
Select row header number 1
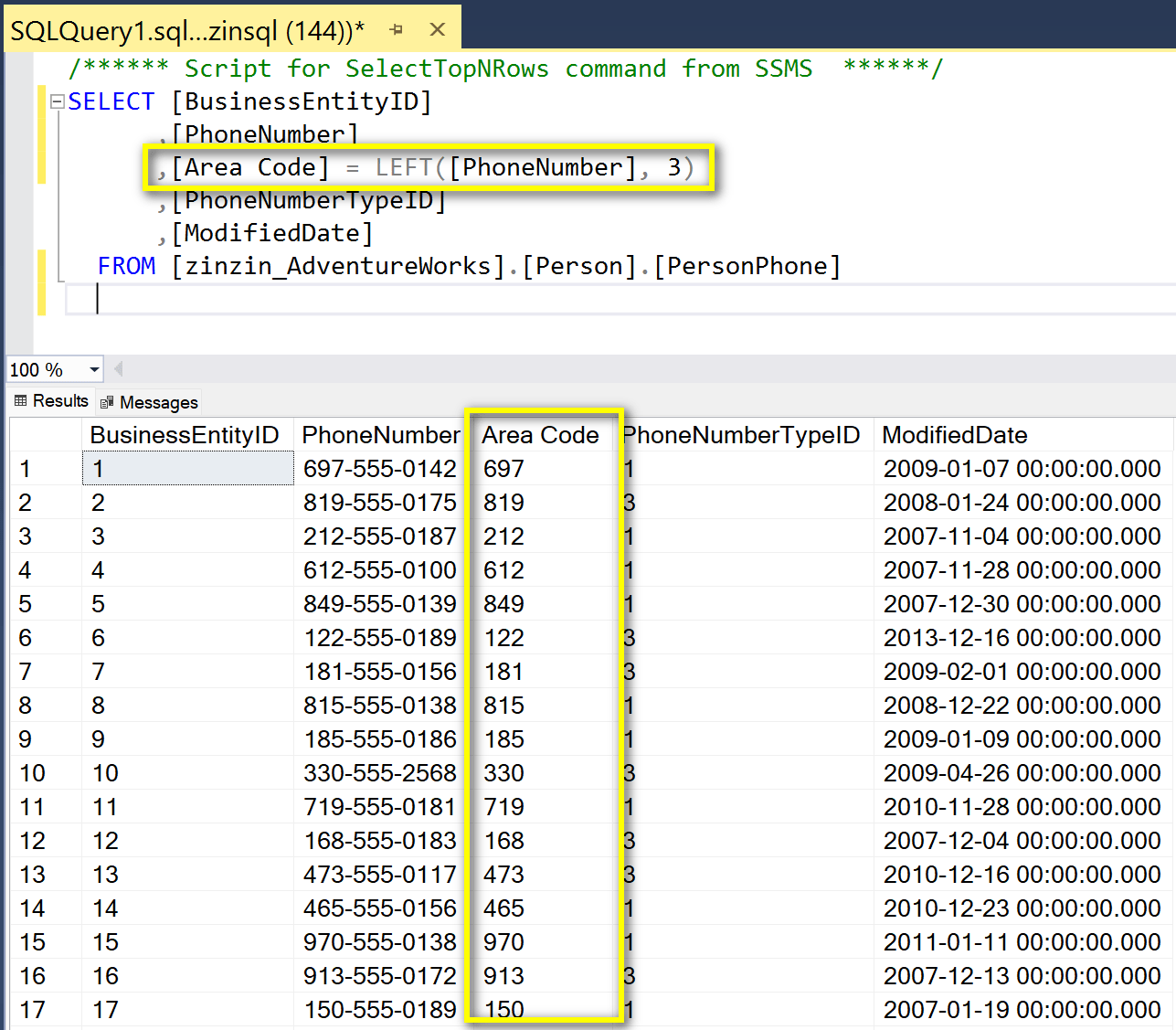tap(45, 469)
